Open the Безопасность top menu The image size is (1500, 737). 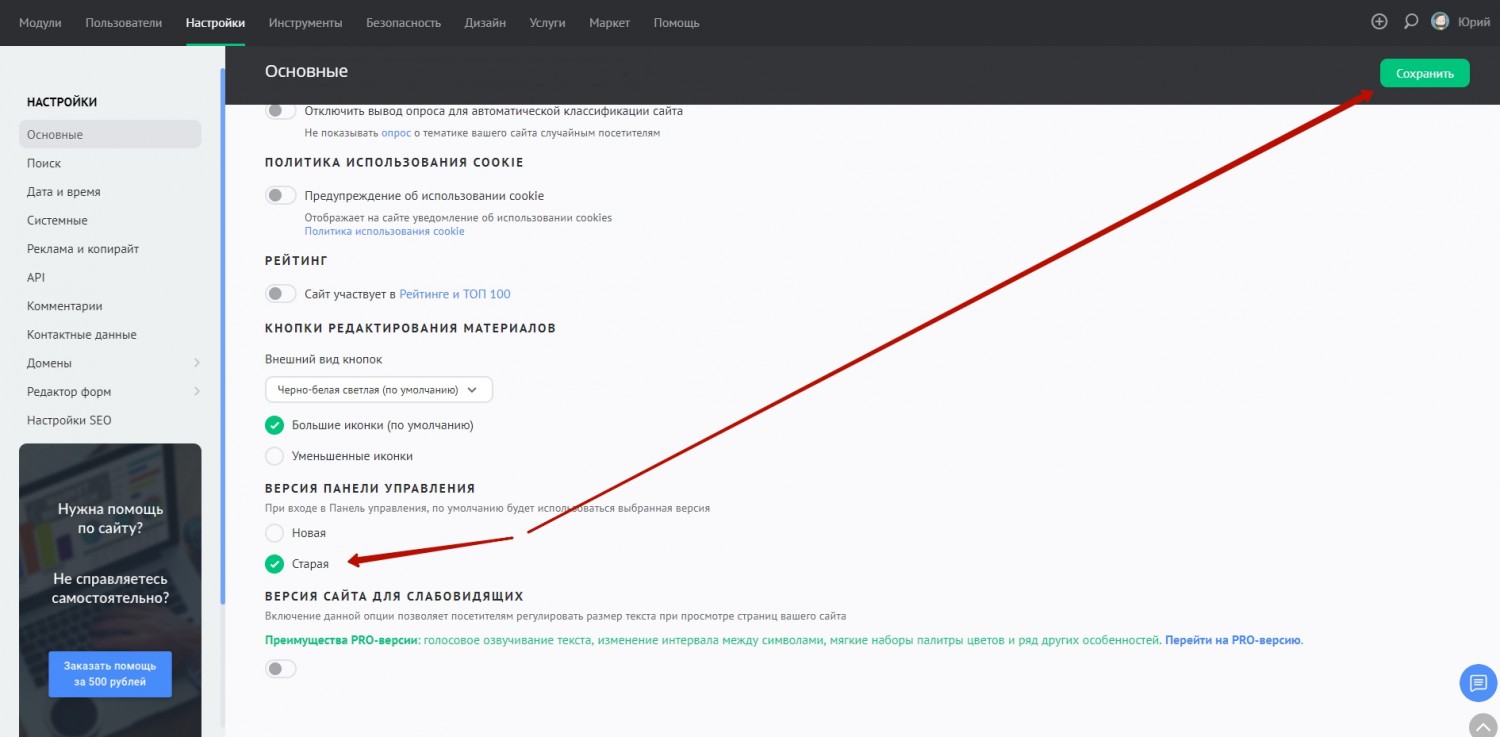[403, 22]
